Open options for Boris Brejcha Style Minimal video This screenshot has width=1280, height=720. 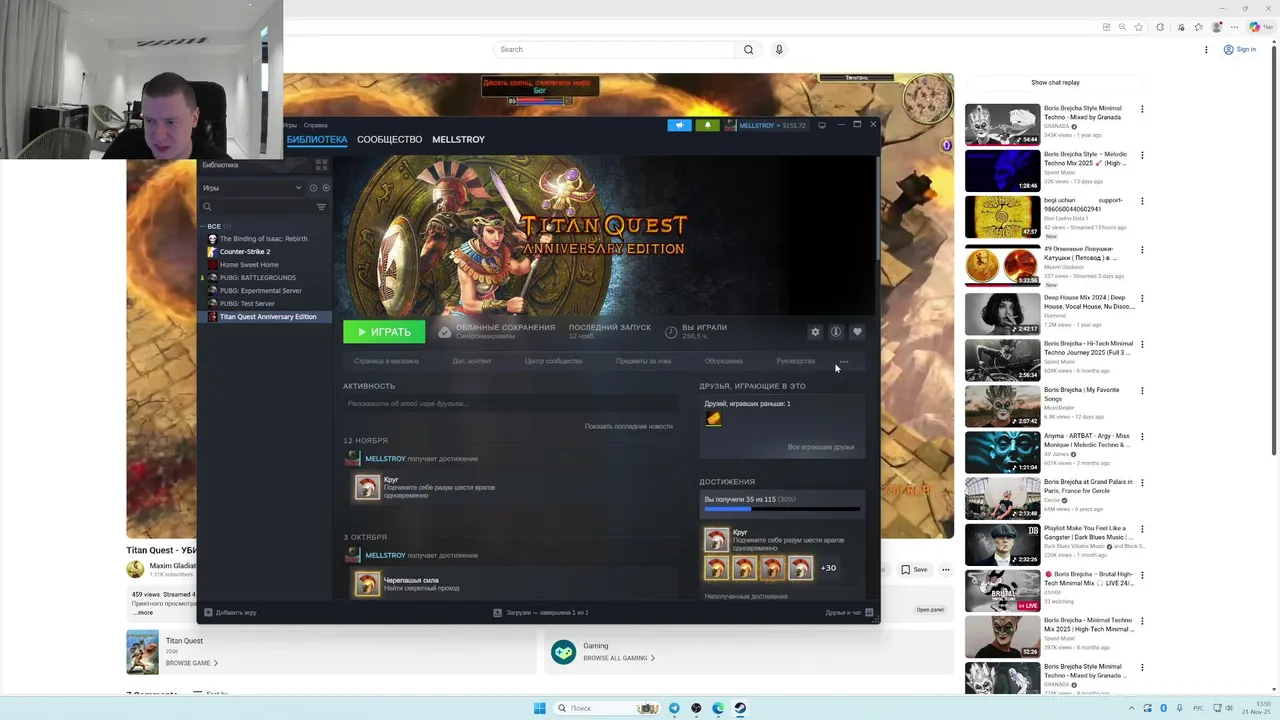click(x=1142, y=109)
